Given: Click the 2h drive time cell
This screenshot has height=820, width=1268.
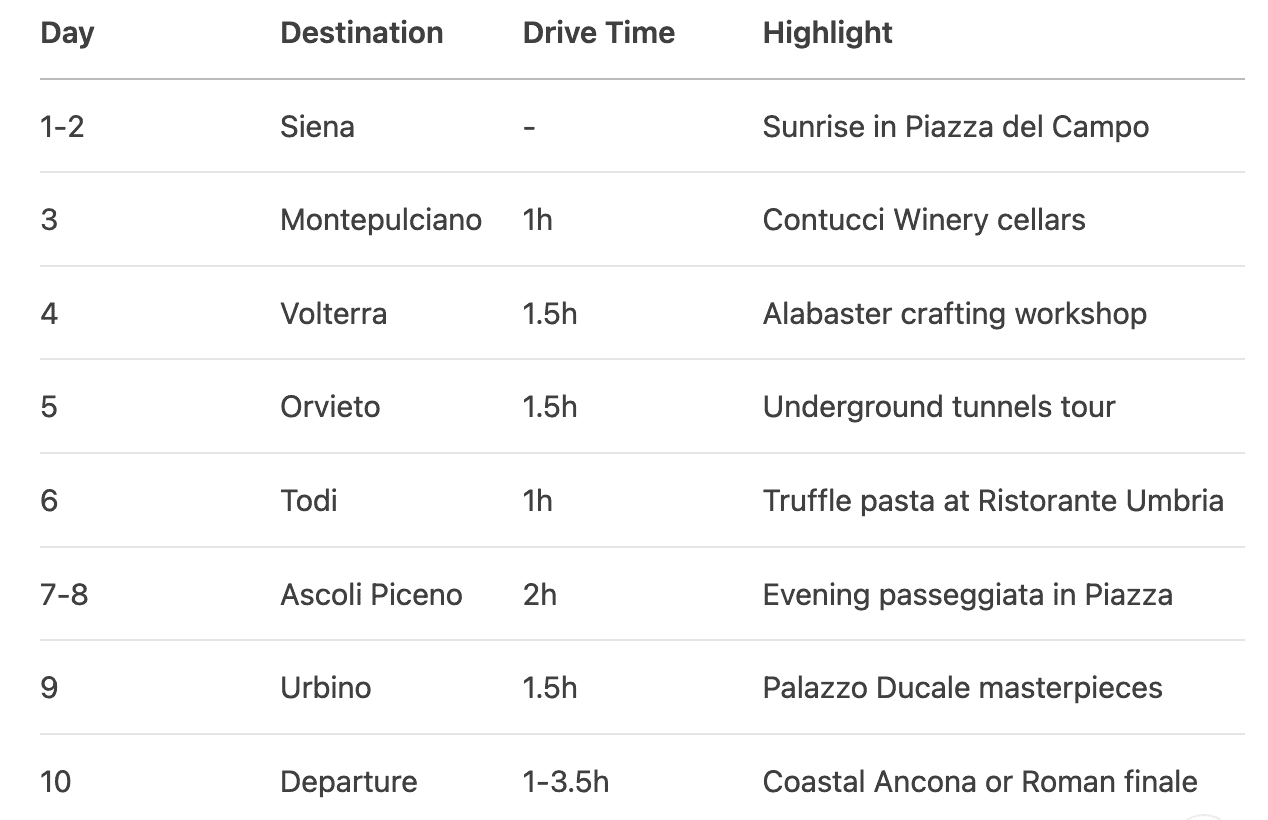Looking at the screenshot, I should [x=539, y=595].
